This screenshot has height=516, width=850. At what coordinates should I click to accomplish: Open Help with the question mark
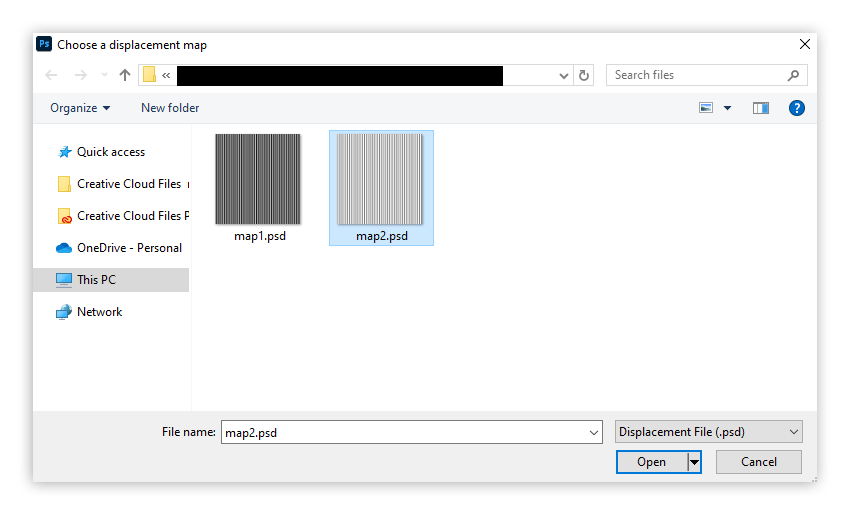796,108
